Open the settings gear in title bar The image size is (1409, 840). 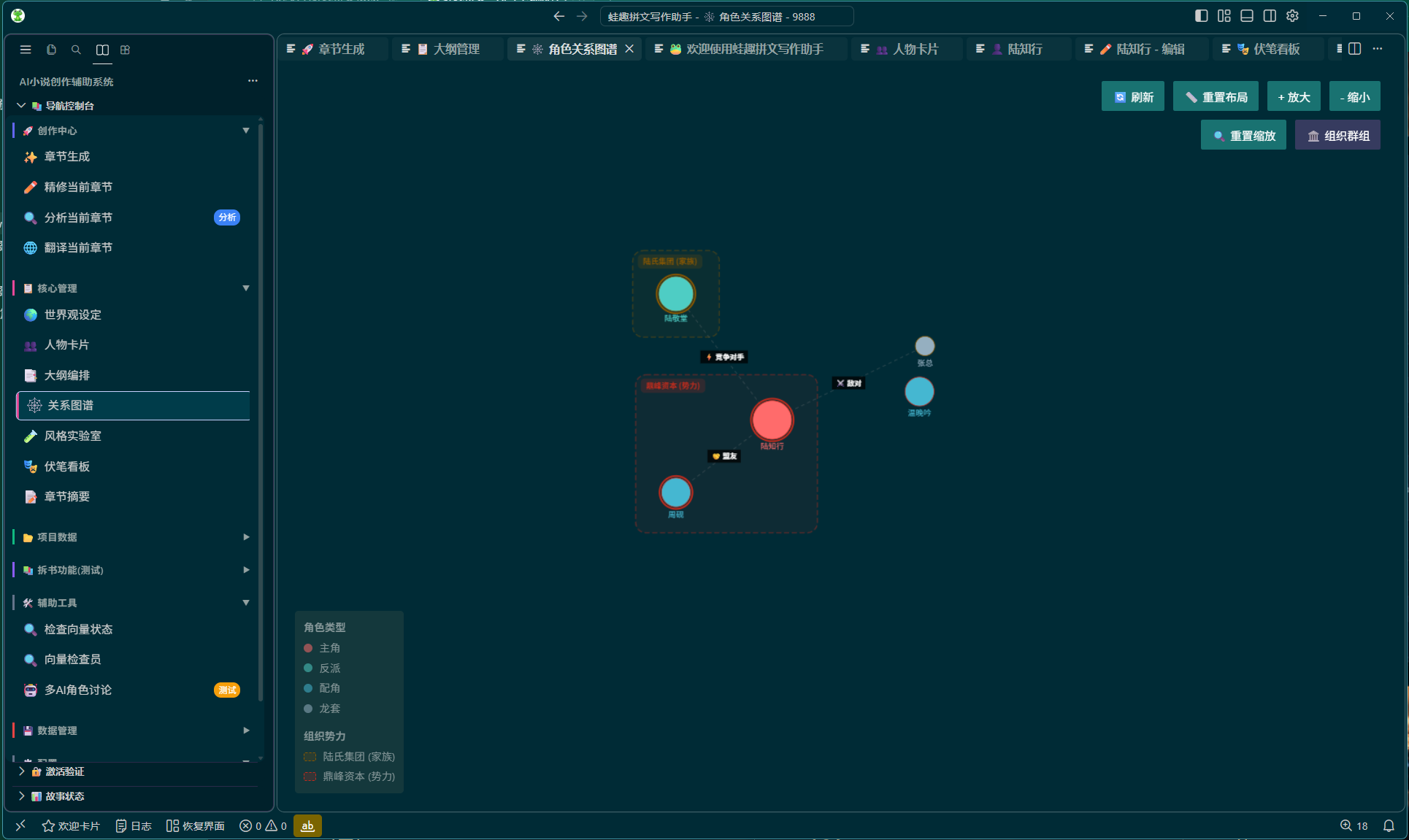pyautogui.click(x=1292, y=16)
